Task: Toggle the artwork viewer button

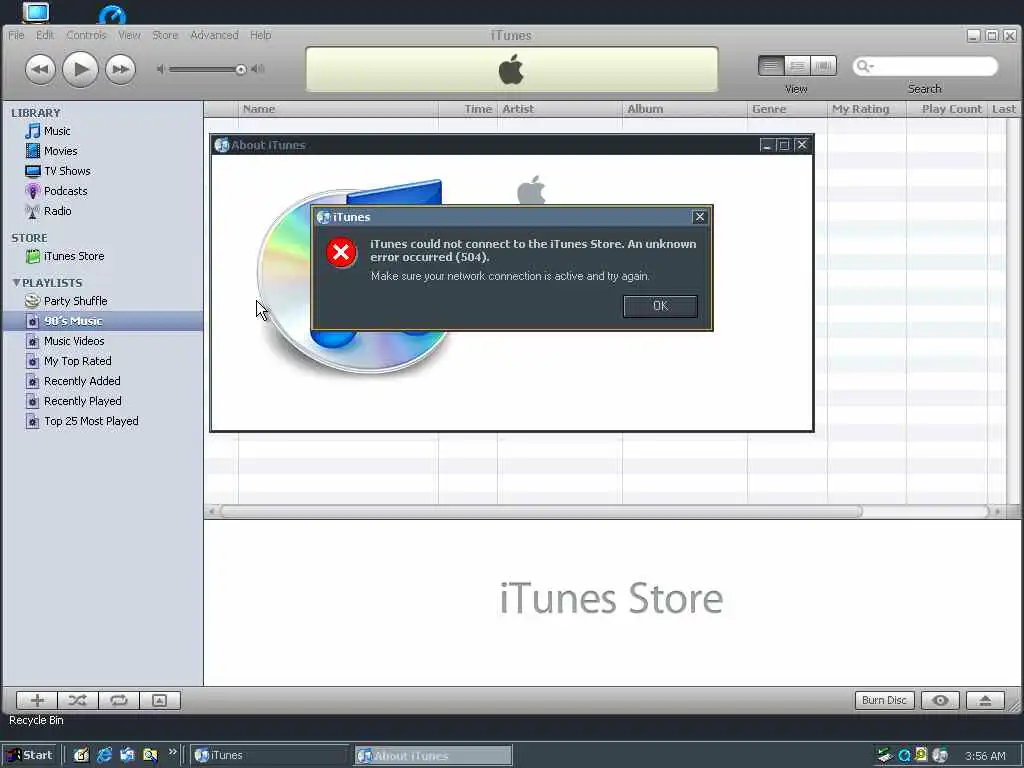Action: click(159, 700)
